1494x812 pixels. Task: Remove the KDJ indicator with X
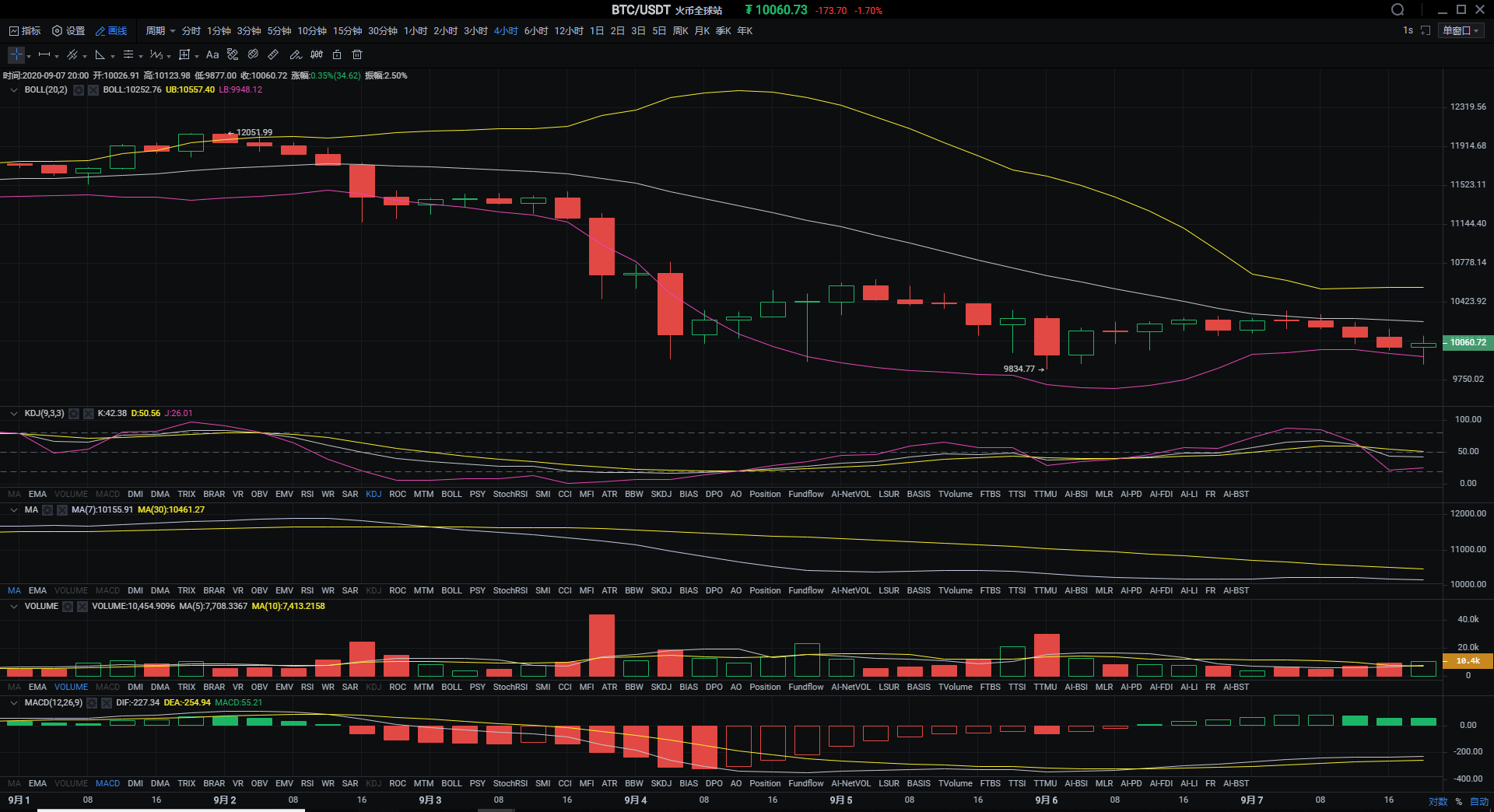pos(89,414)
